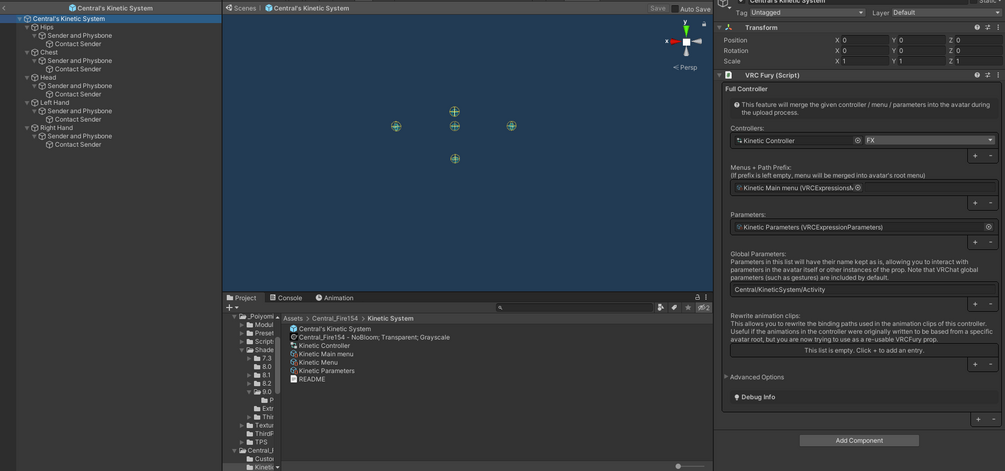
Task: Toggle hidden packages visibility eye button
Action: pos(703,308)
